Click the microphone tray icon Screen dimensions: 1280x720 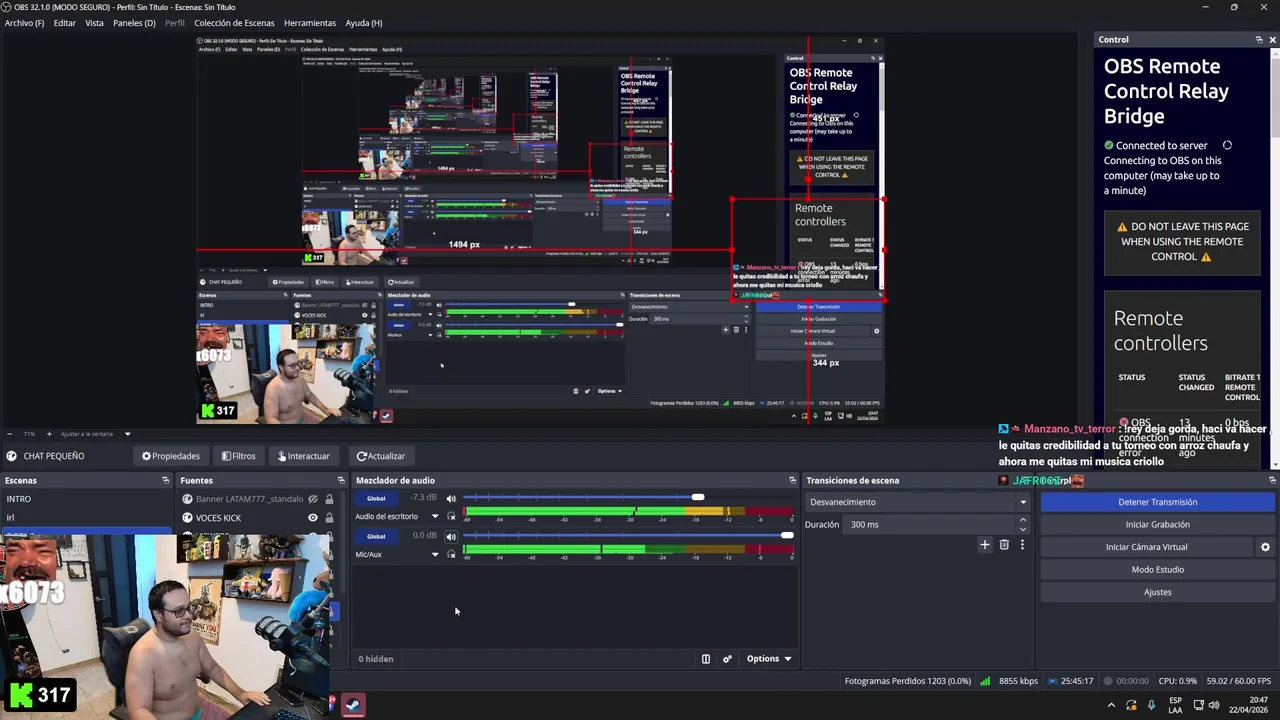point(1151,705)
